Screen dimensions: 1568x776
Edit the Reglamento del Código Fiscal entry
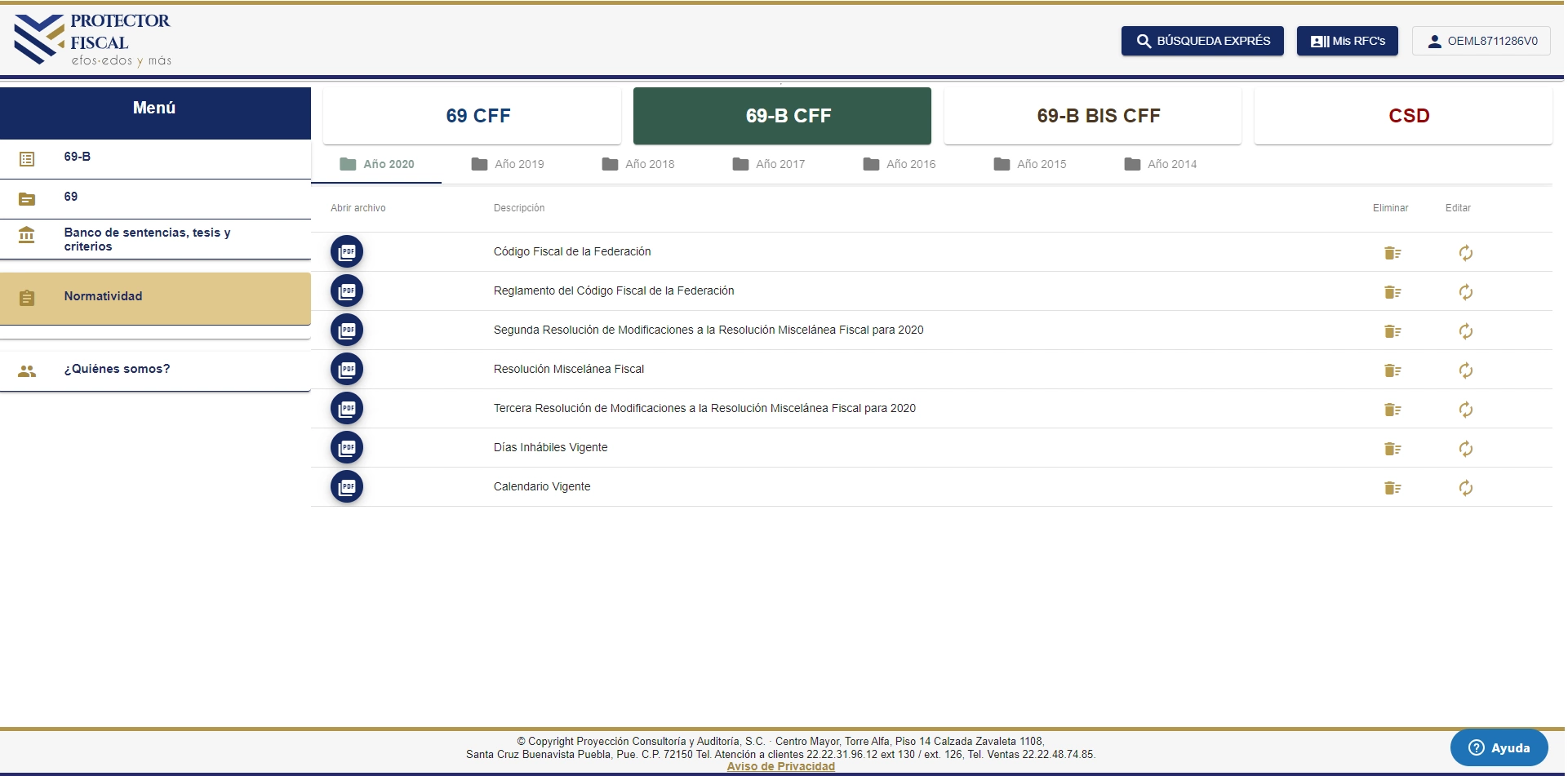(1465, 292)
